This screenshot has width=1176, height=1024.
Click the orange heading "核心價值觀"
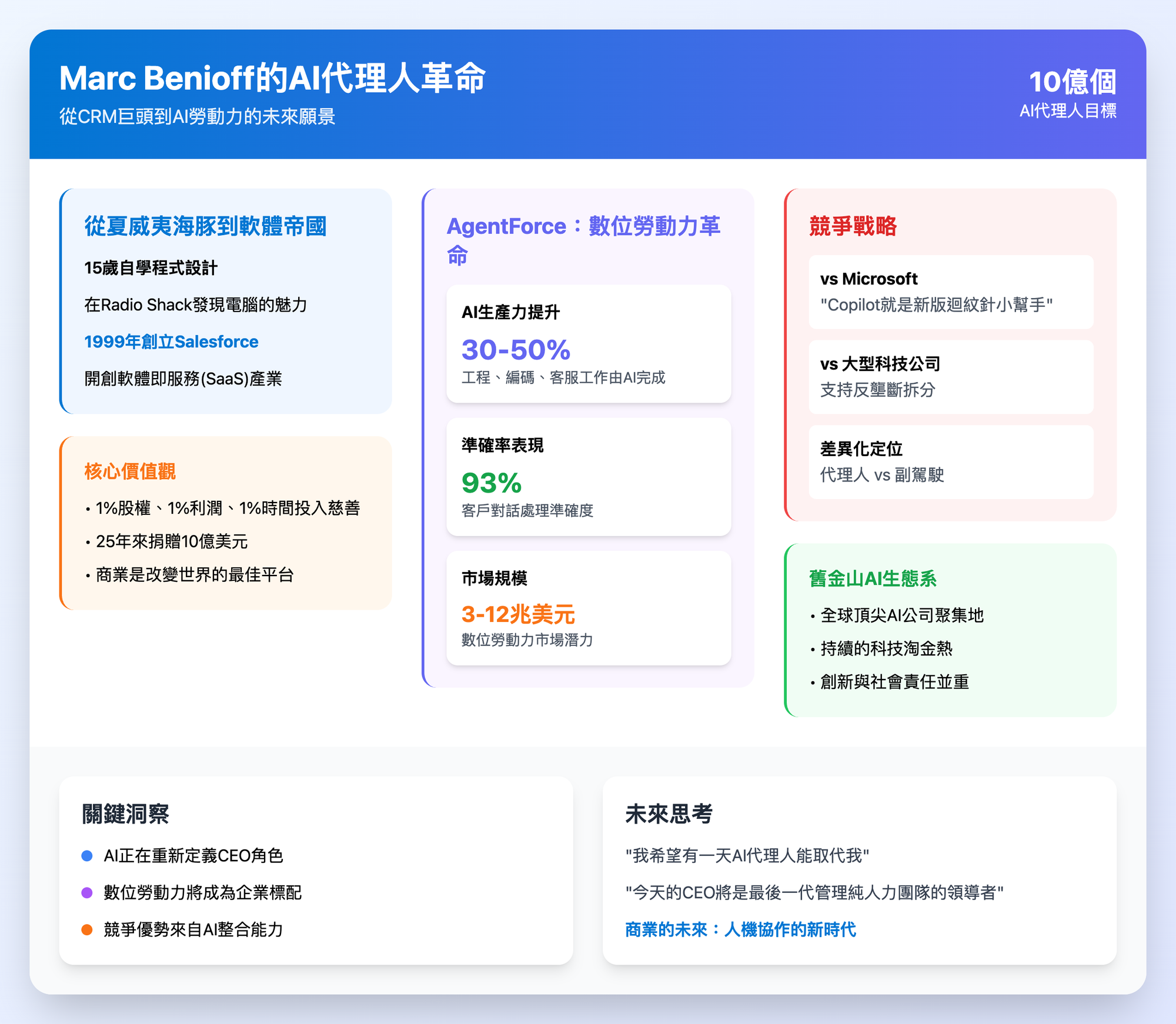[x=130, y=471]
